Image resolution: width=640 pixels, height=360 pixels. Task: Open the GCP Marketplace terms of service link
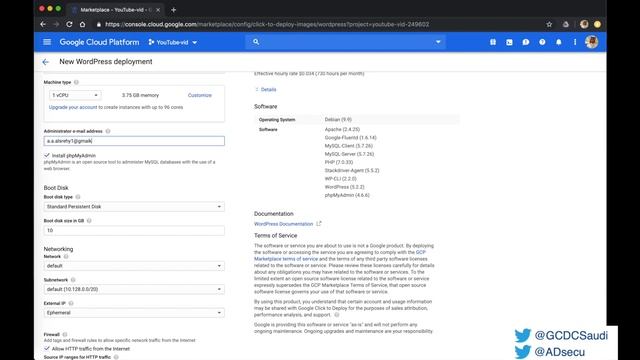tap(286, 259)
